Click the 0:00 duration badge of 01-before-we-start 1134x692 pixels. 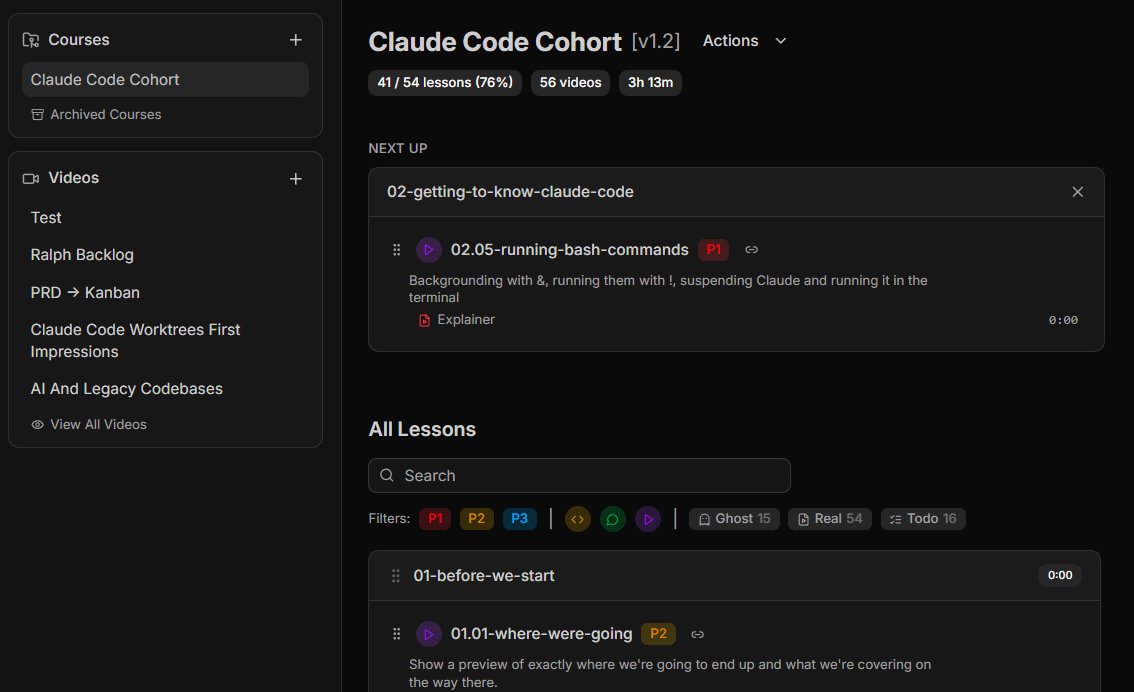[x=1060, y=575]
